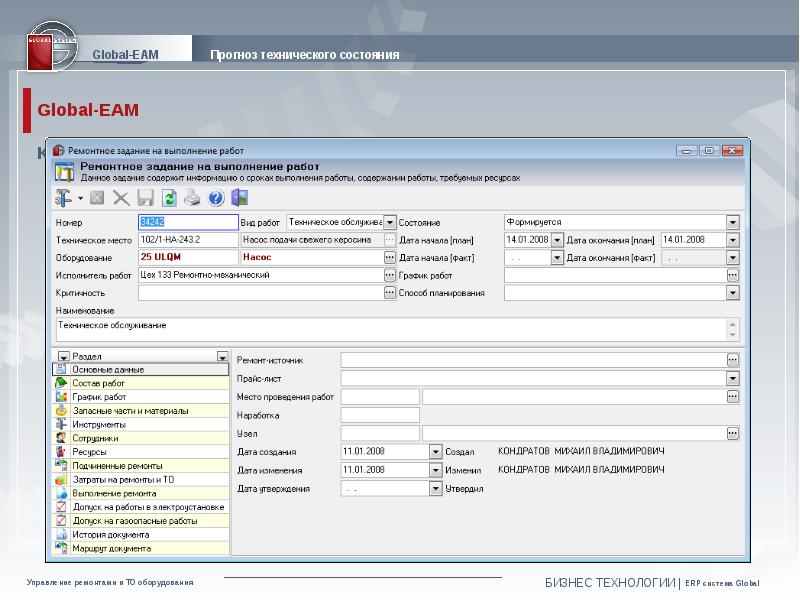Click the Save (floppy disk) toolbar icon
Screen dimensions: 800x600
[145, 198]
